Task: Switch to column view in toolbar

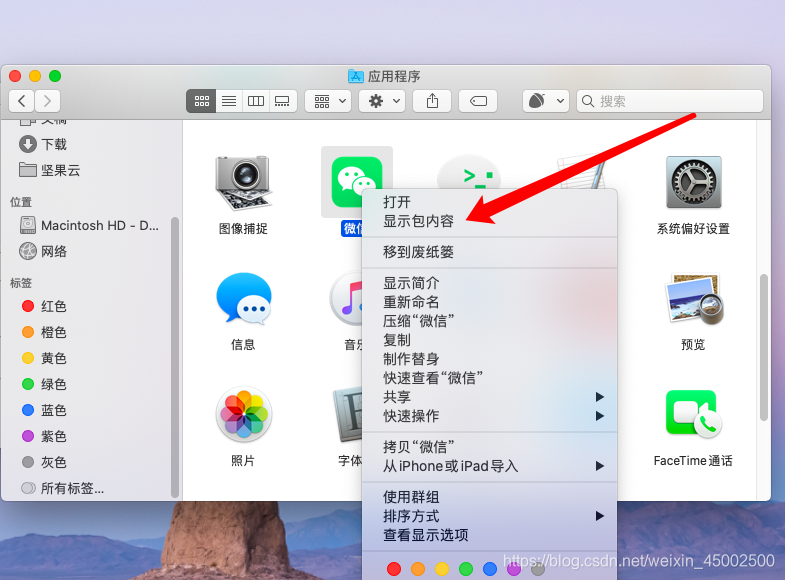Action: (256, 101)
